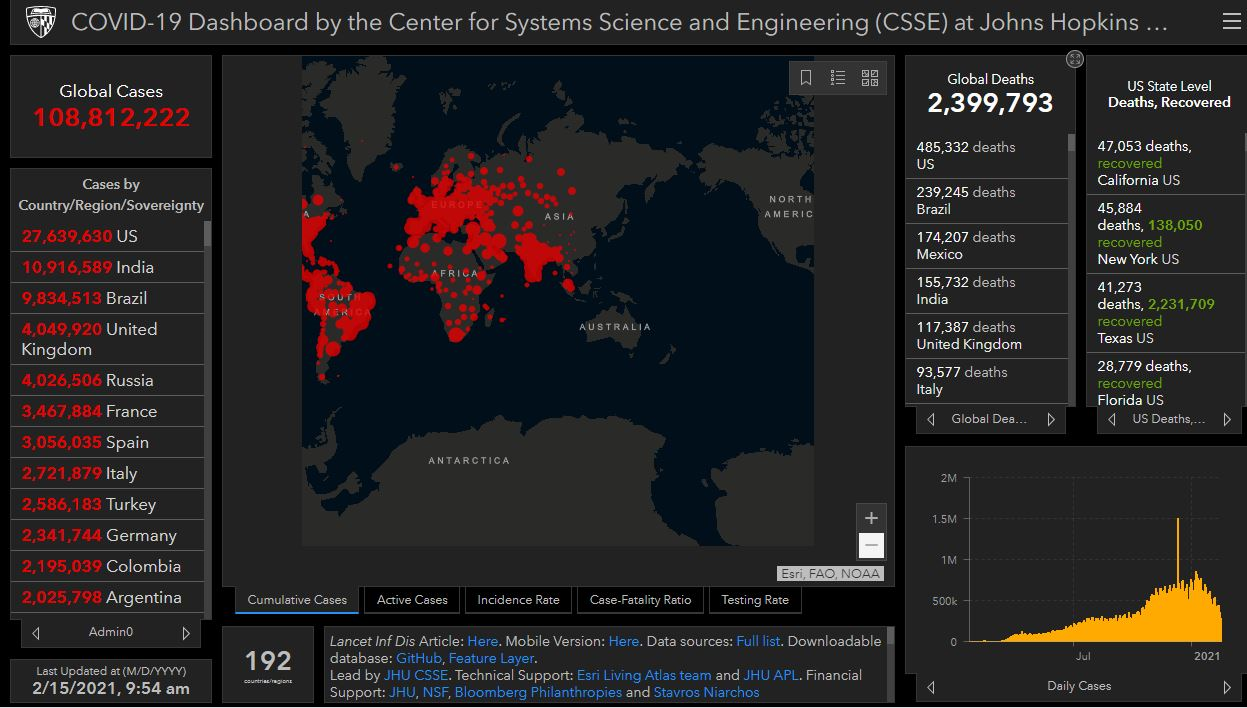Select Italy in the cases list

[x=107, y=473]
